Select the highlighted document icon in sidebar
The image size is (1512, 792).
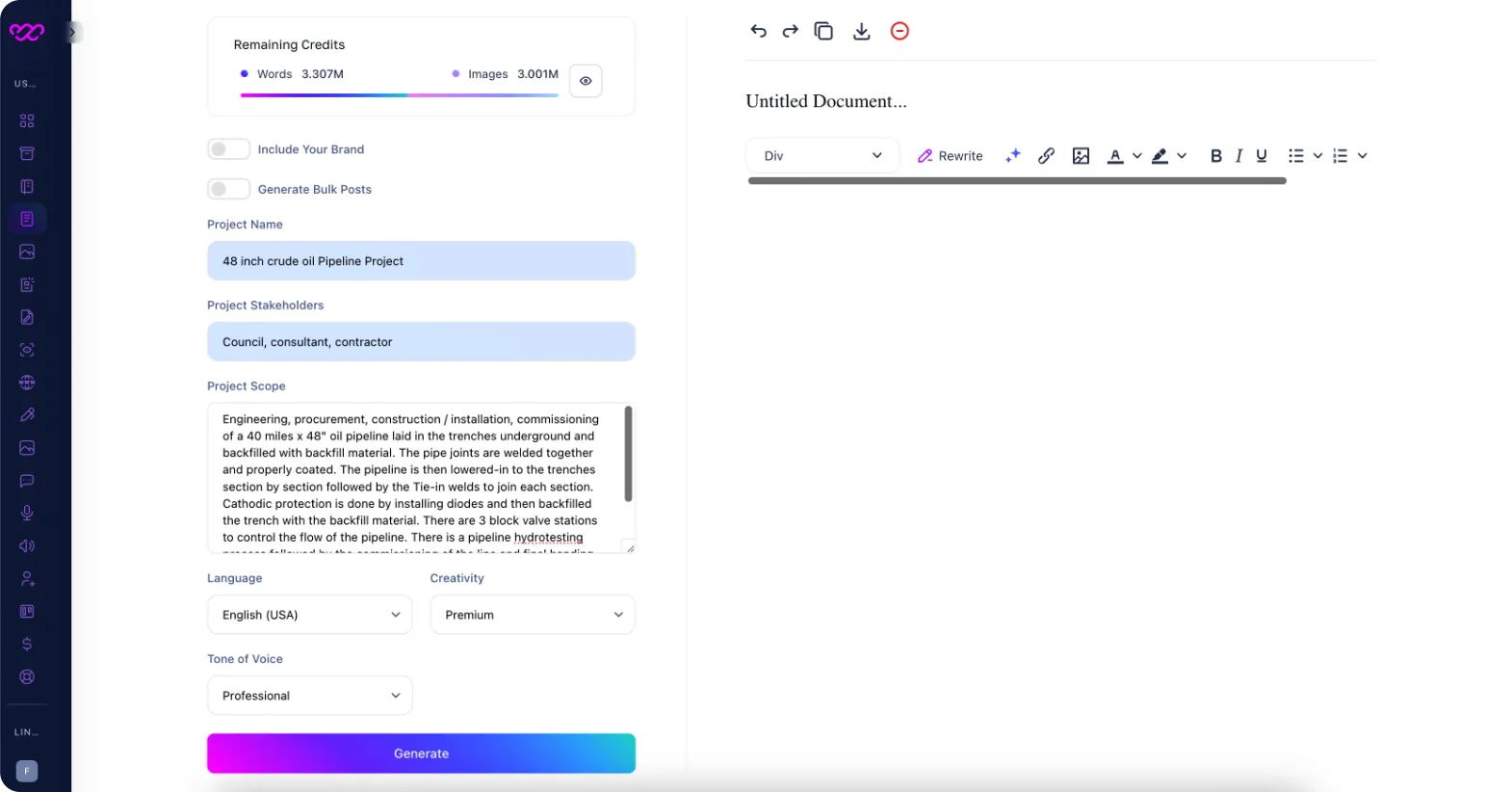[27, 219]
